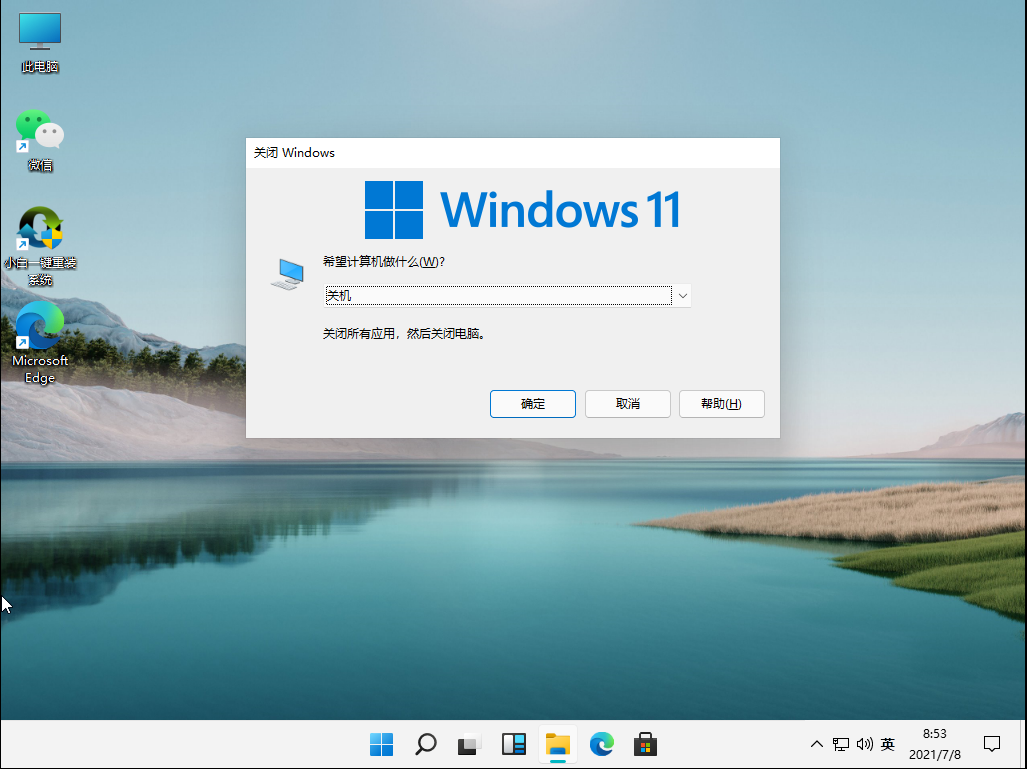Launch File Explorer from the taskbar
The width and height of the screenshot is (1027, 769).
[x=557, y=744]
